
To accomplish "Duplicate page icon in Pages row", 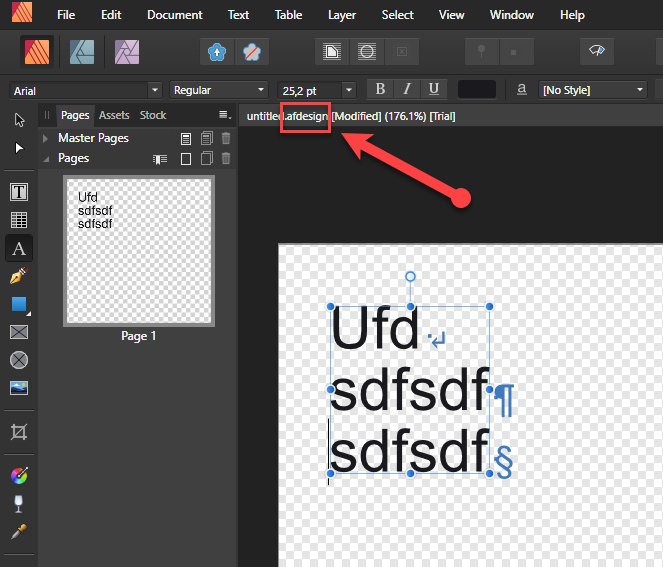I will [x=207, y=159].
